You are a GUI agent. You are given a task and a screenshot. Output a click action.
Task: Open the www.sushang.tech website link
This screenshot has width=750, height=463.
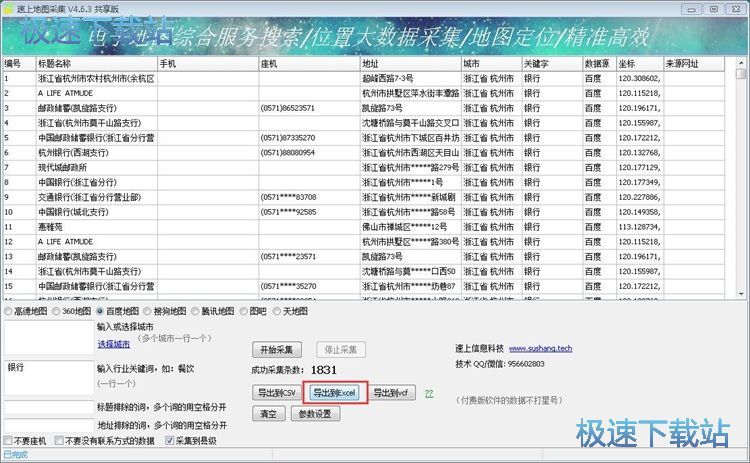(540, 348)
